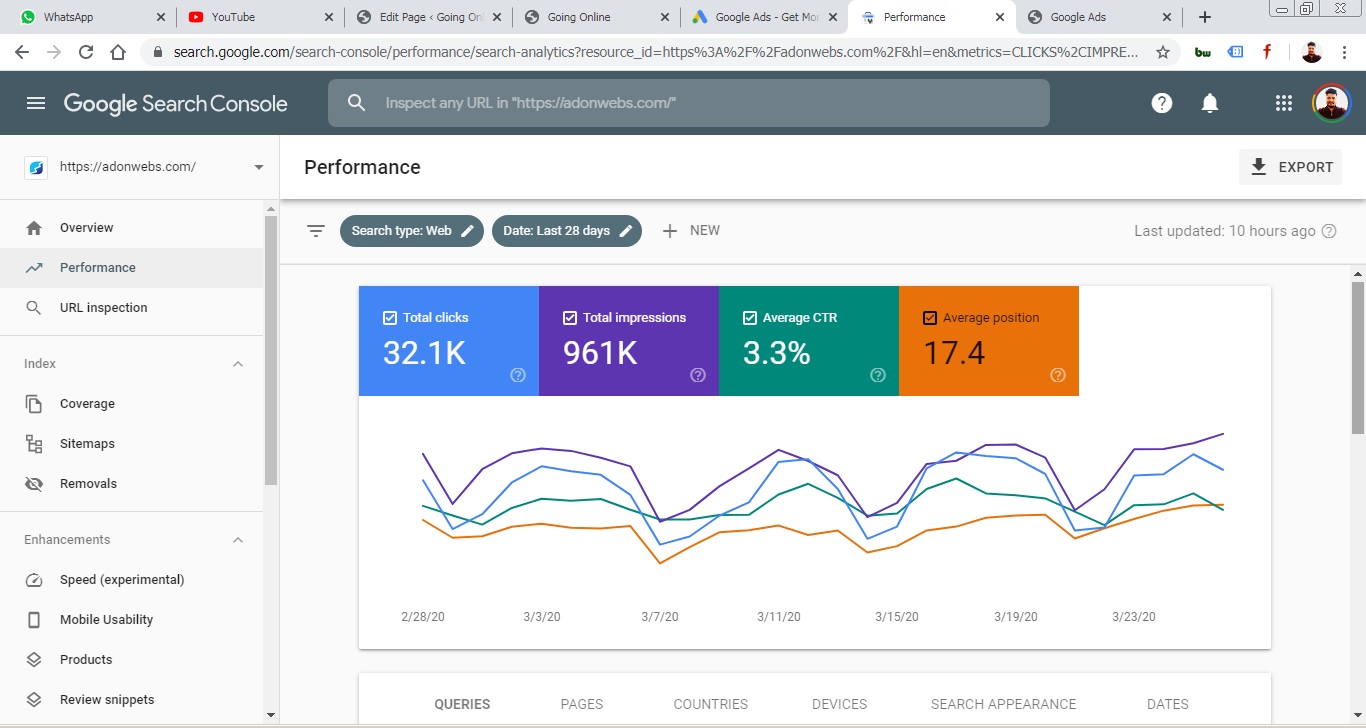Click the Products layers icon
Image resolution: width=1366 pixels, height=728 pixels.
[x=34, y=660]
